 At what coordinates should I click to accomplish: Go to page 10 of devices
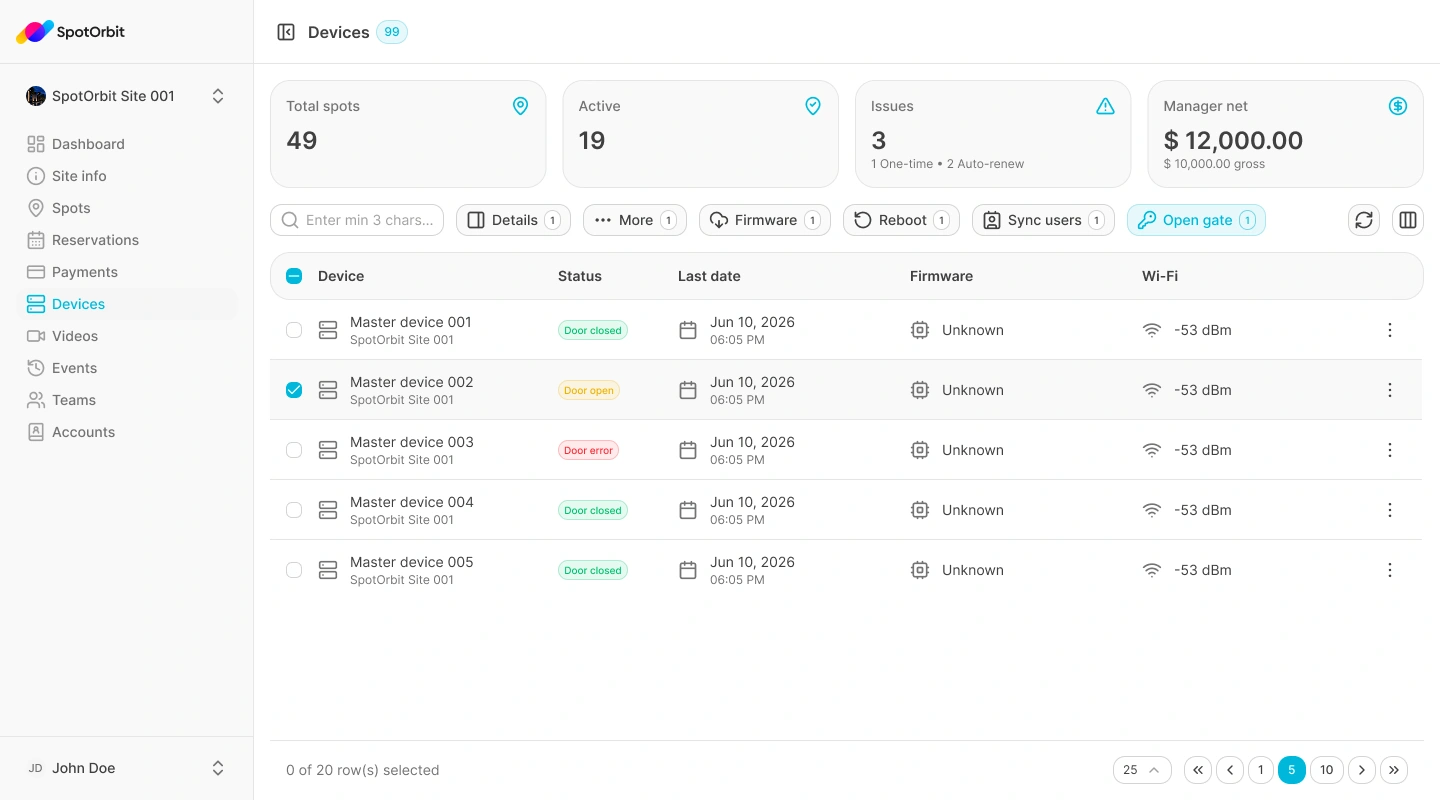click(1326, 770)
